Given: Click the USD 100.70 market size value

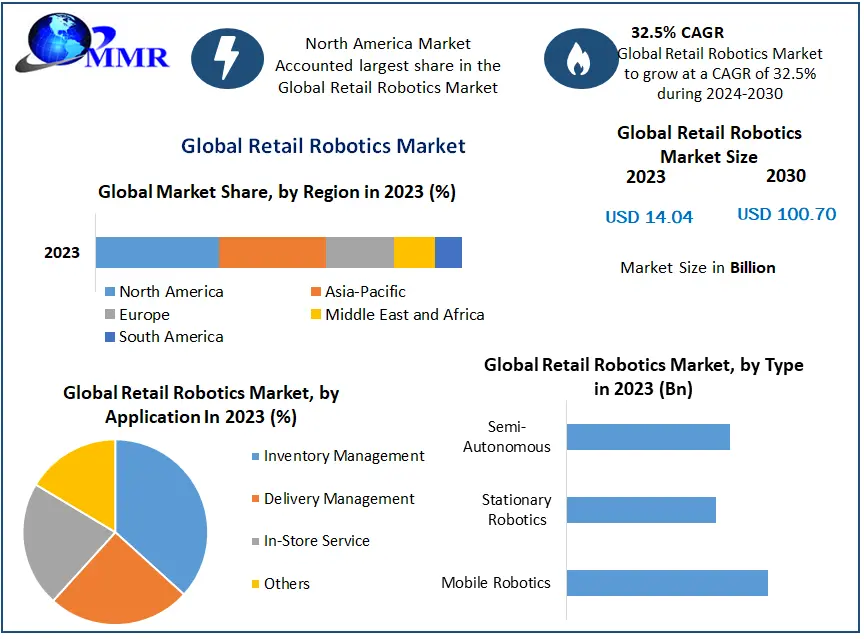Looking at the screenshot, I should tap(786, 214).
